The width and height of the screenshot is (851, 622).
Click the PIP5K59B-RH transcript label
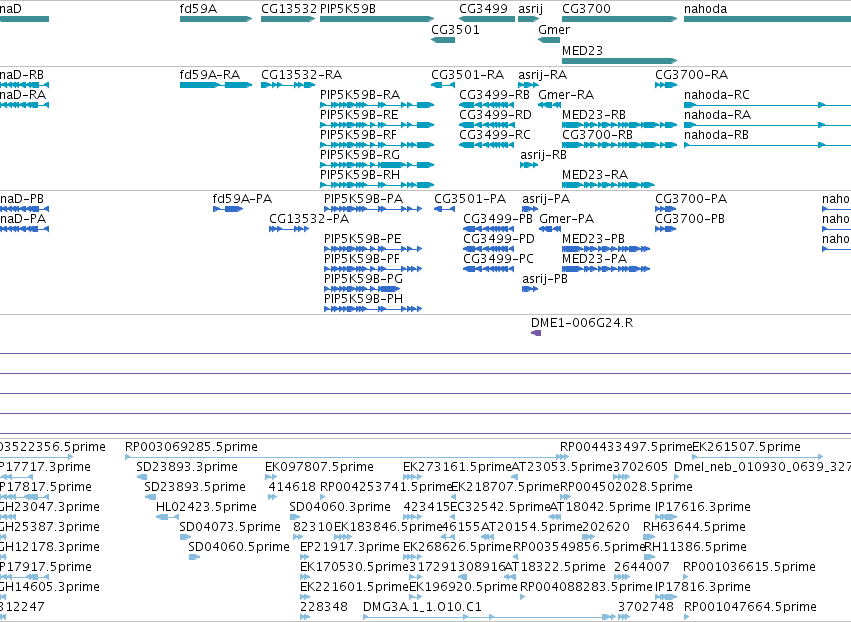pyautogui.click(x=360, y=175)
